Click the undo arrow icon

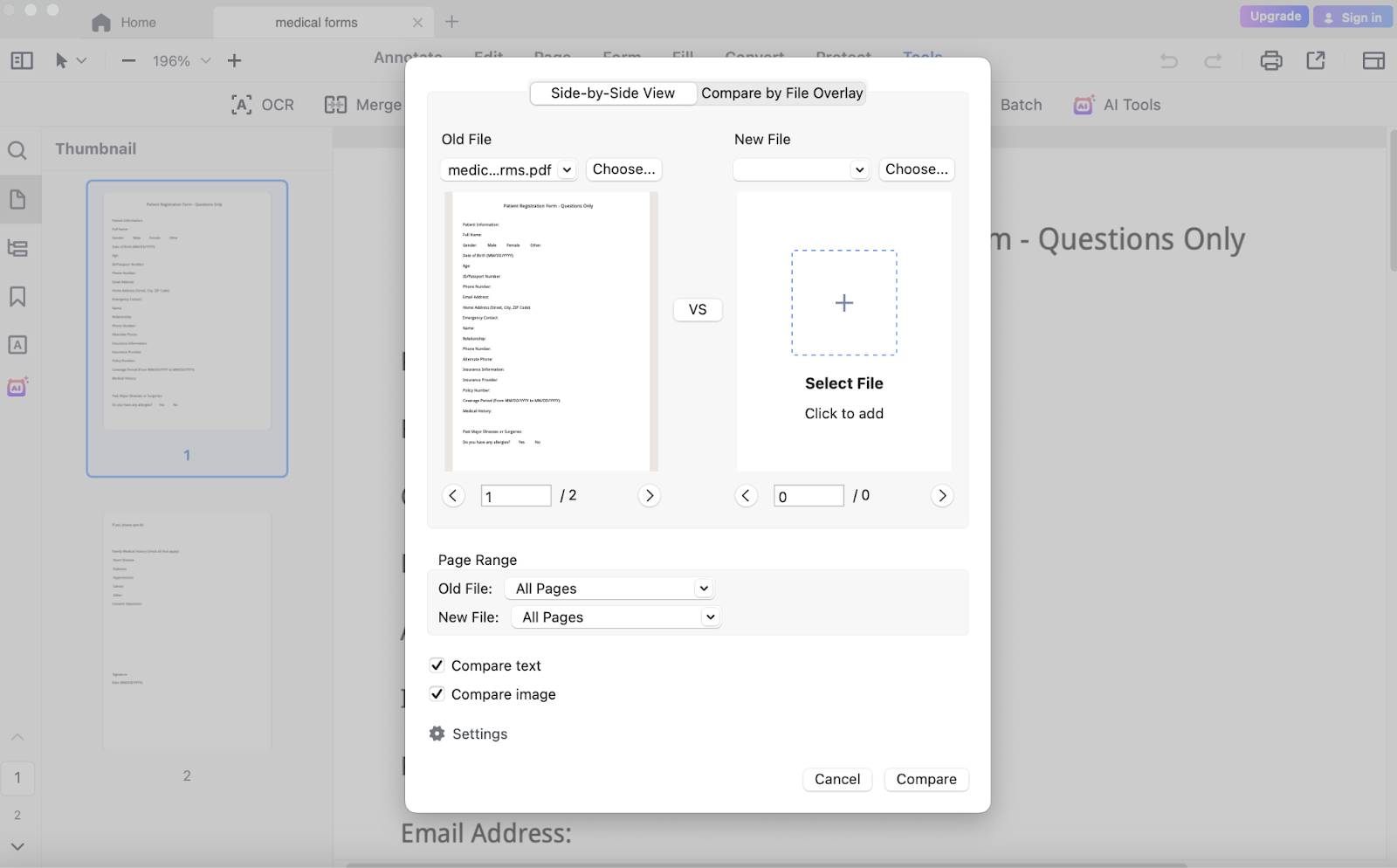coord(1168,60)
